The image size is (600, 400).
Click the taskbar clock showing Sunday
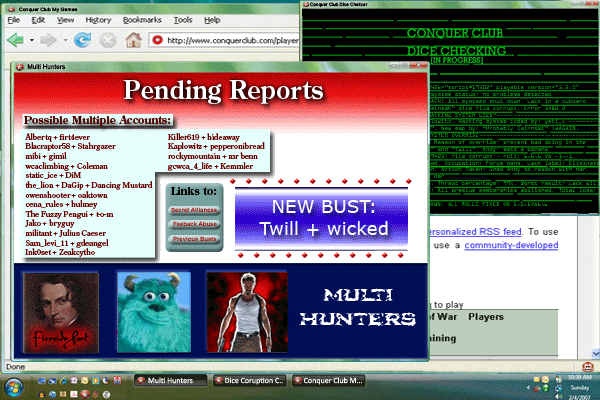point(579,387)
